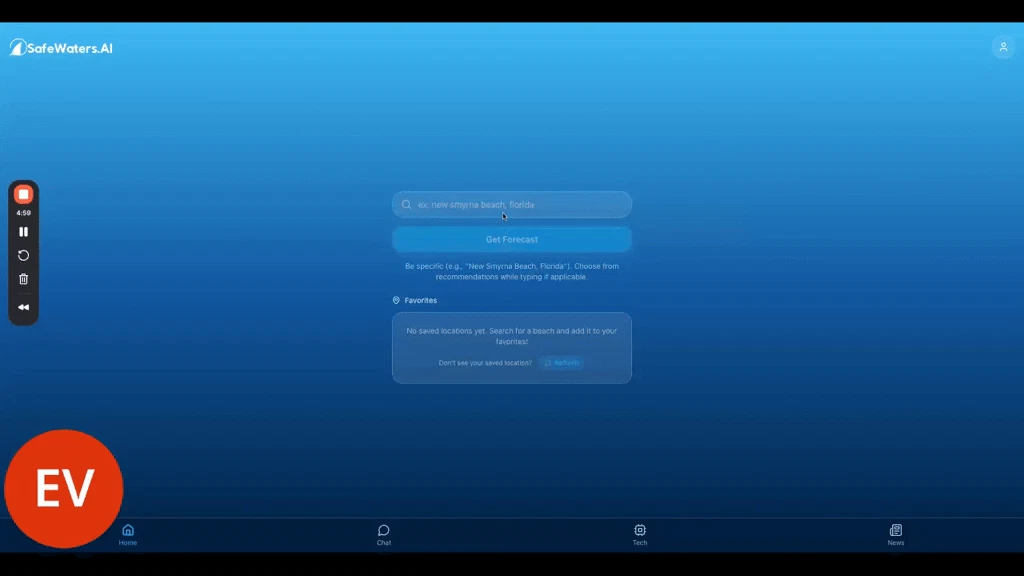Click the Refresh button in Favorites

coord(562,362)
